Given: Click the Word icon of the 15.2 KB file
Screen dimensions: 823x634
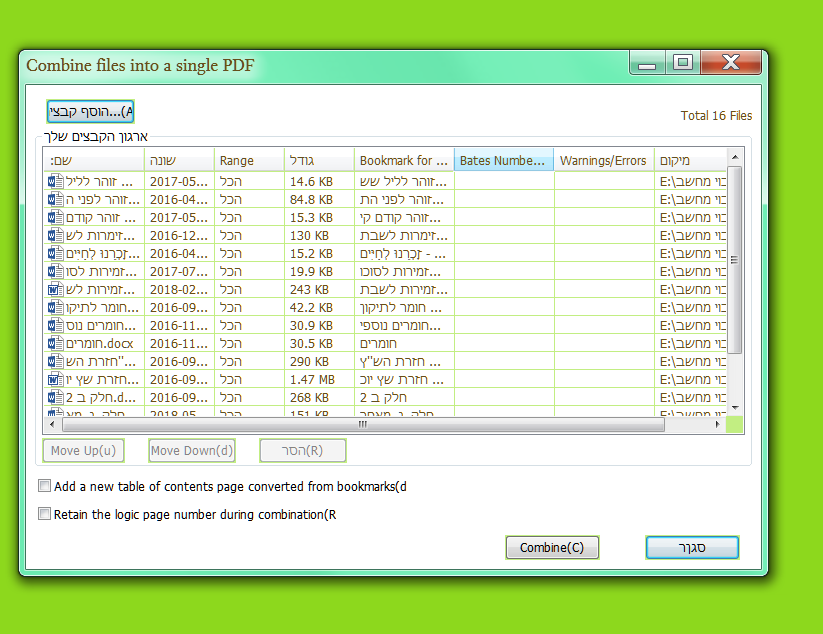Looking at the screenshot, I should pos(55,253).
